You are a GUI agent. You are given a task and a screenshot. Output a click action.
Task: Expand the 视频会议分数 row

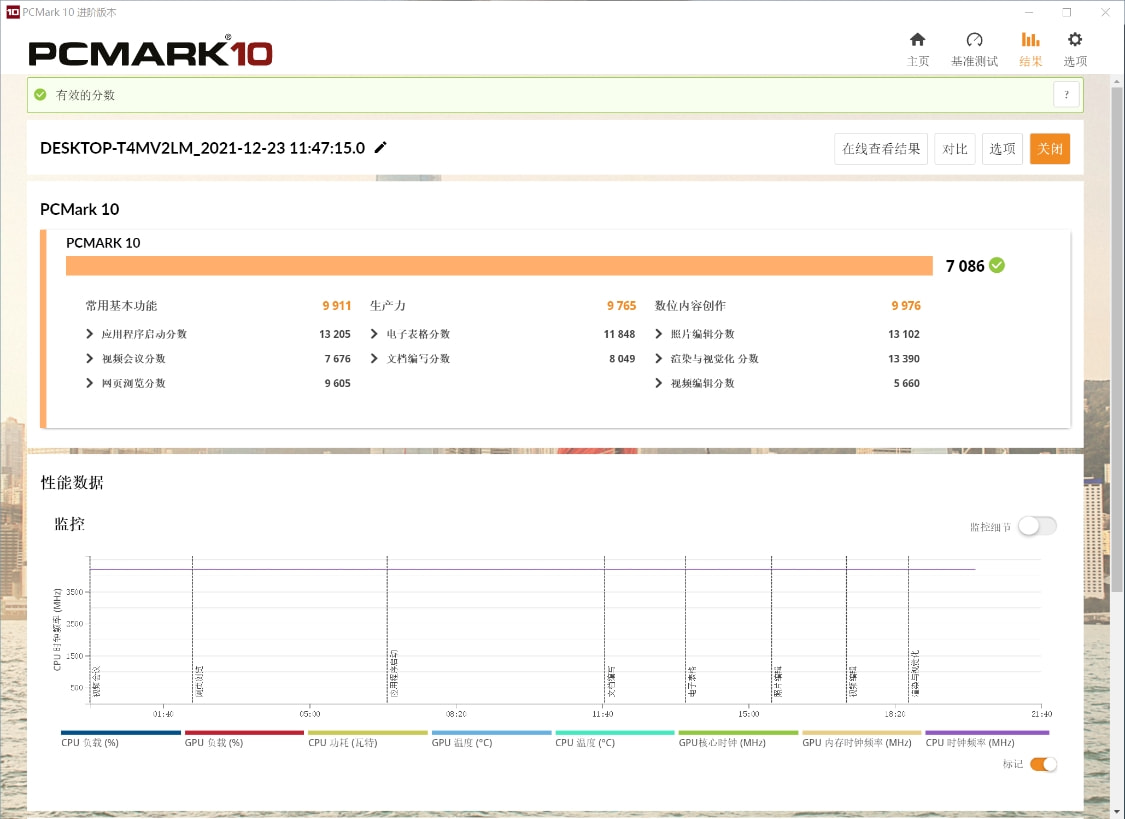click(92, 359)
